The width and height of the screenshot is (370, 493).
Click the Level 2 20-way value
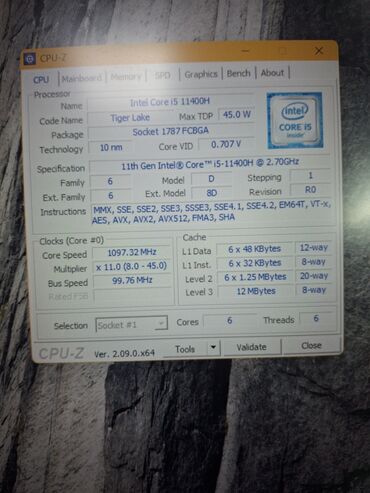click(314, 276)
